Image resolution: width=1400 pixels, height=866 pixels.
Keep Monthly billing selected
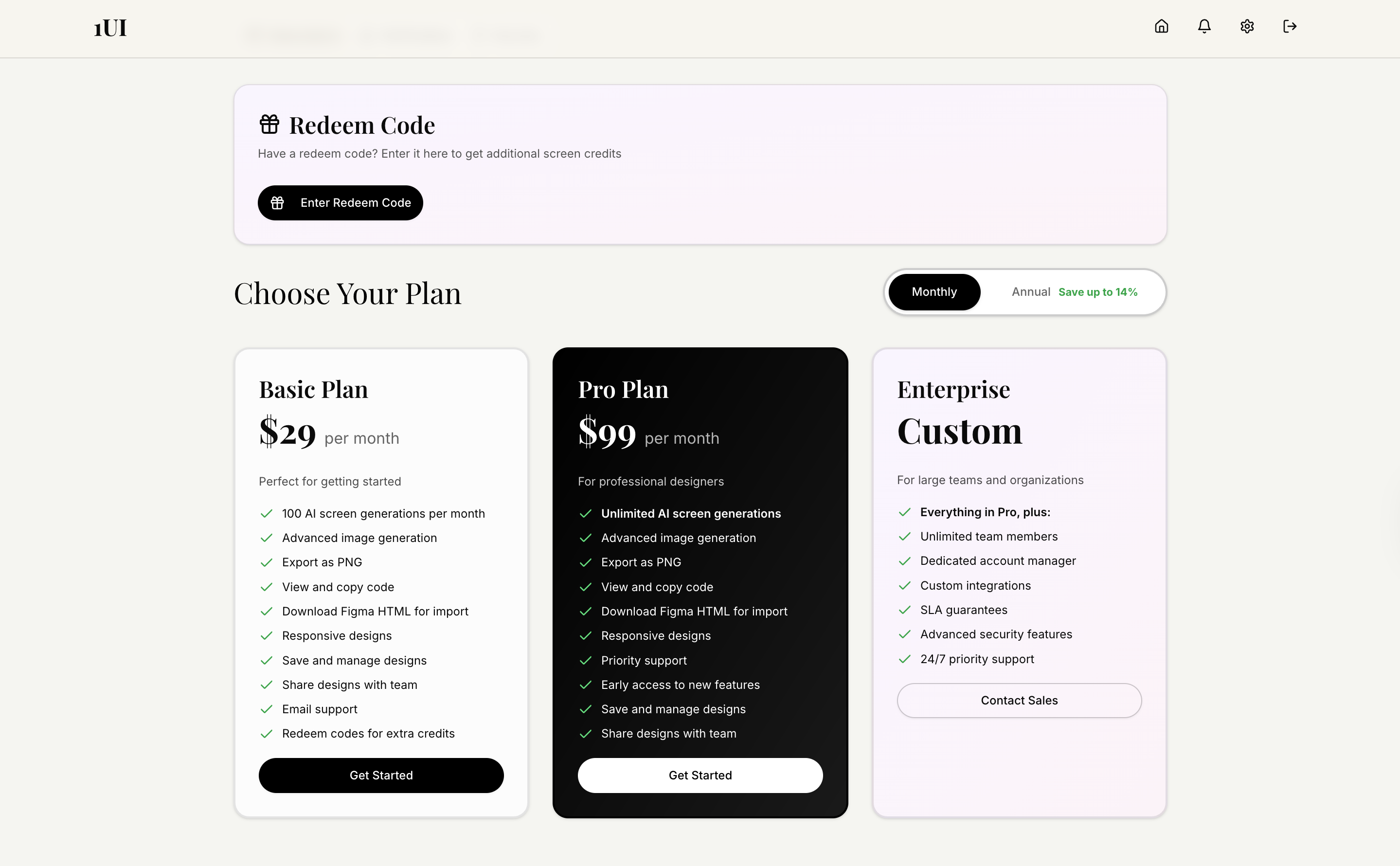[934, 291]
